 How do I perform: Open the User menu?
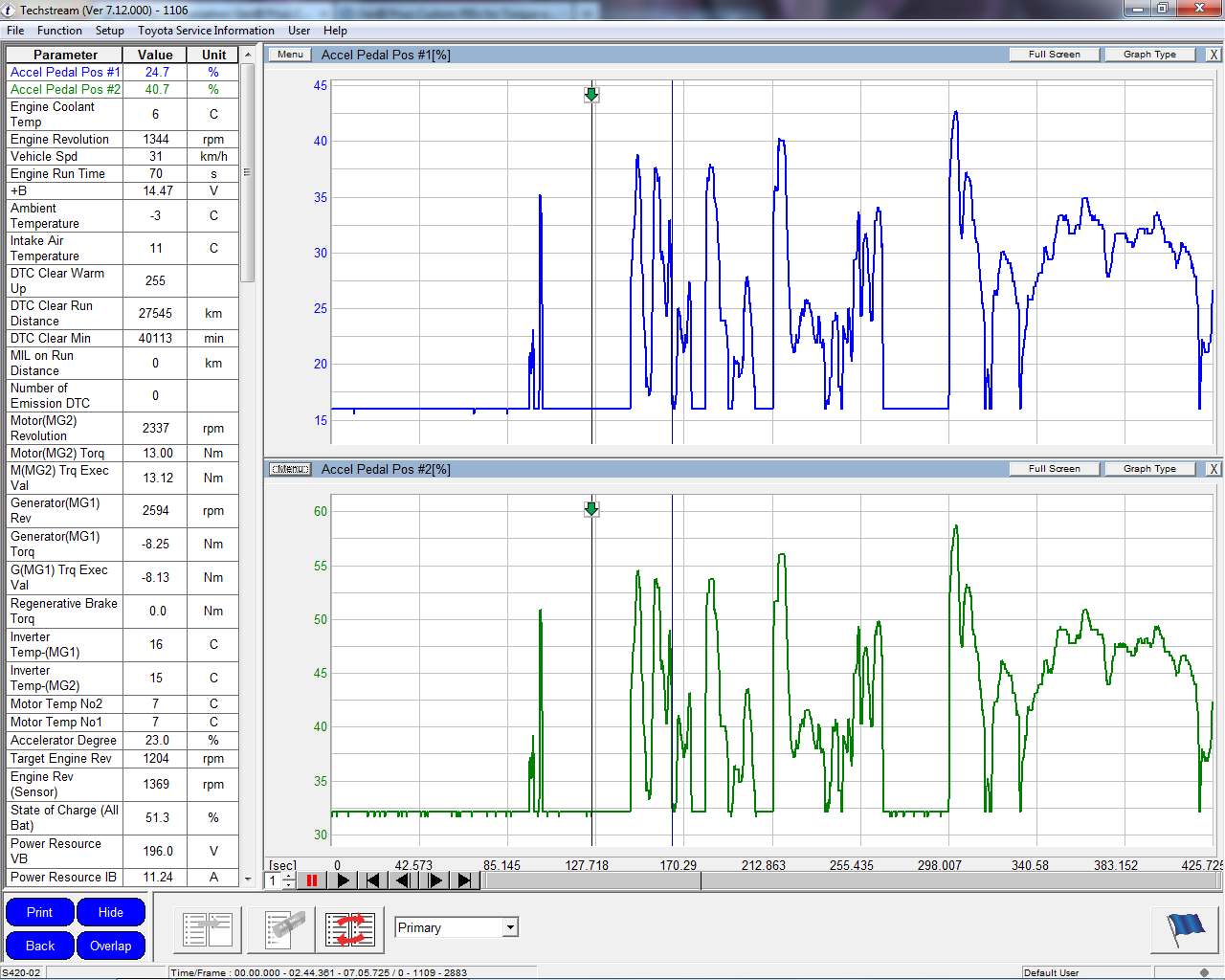(x=299, y=31)
